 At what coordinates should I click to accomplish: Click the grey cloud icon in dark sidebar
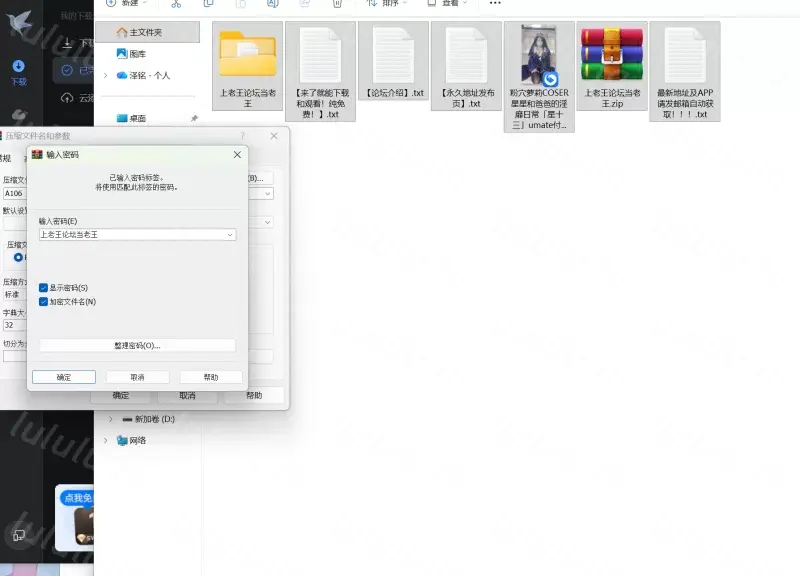point(18,117)
